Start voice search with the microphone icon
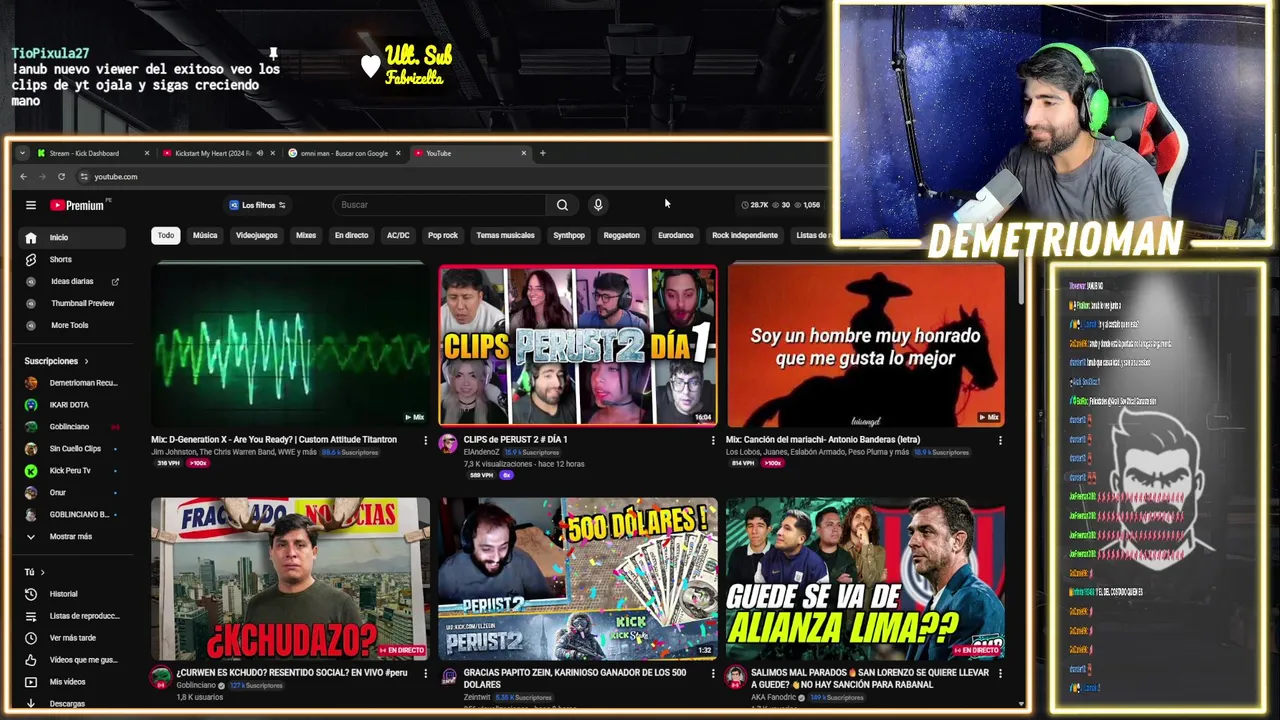The image size is (1280, 720). pos(598,205)
